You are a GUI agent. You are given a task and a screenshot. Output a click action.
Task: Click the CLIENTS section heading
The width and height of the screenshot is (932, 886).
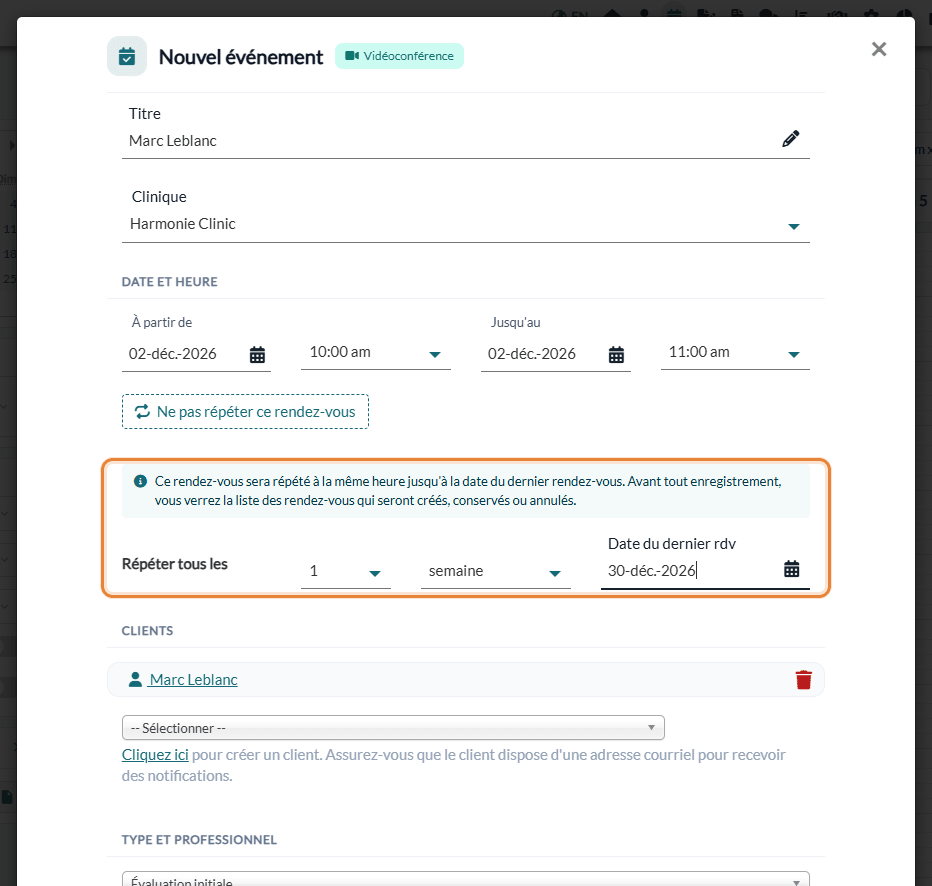pyautogui.click(x=147, y=631)
